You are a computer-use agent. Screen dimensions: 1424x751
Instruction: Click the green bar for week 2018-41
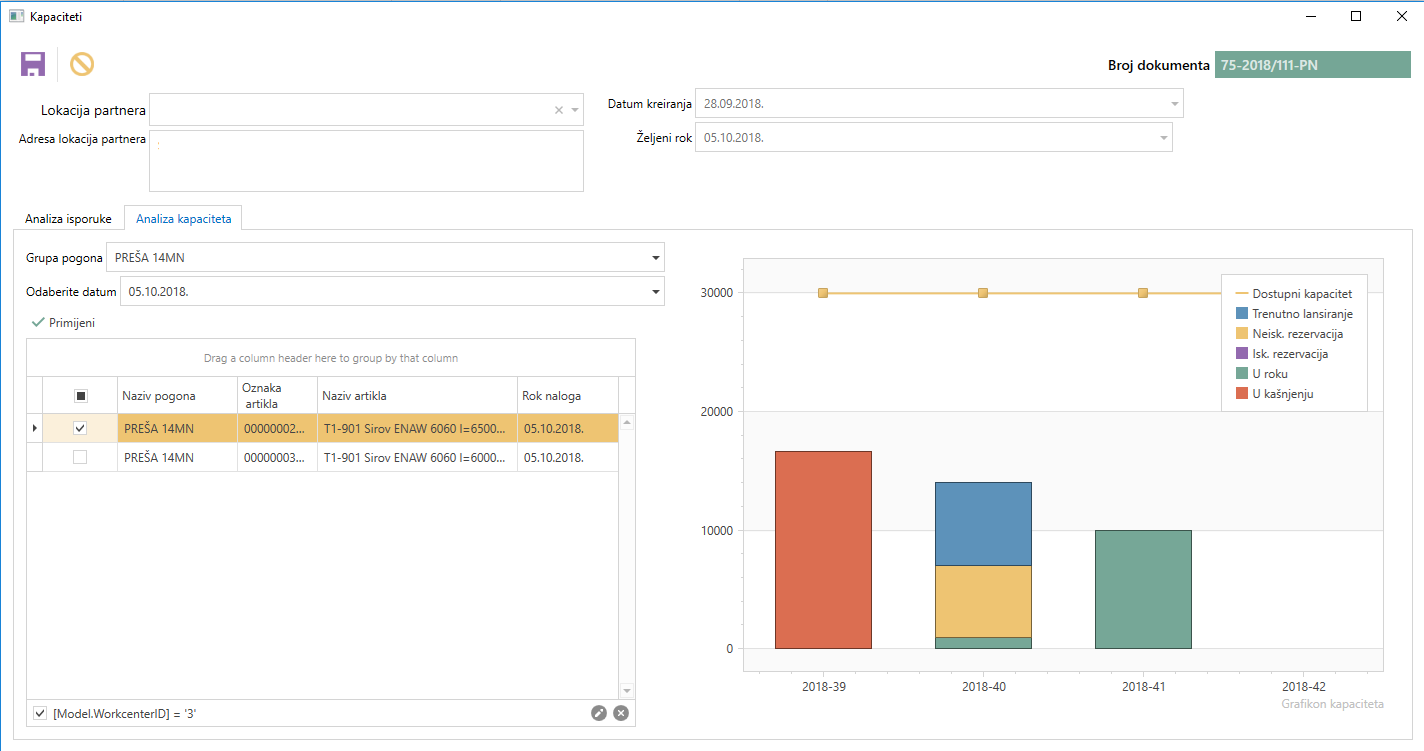tap(1143, 590)
